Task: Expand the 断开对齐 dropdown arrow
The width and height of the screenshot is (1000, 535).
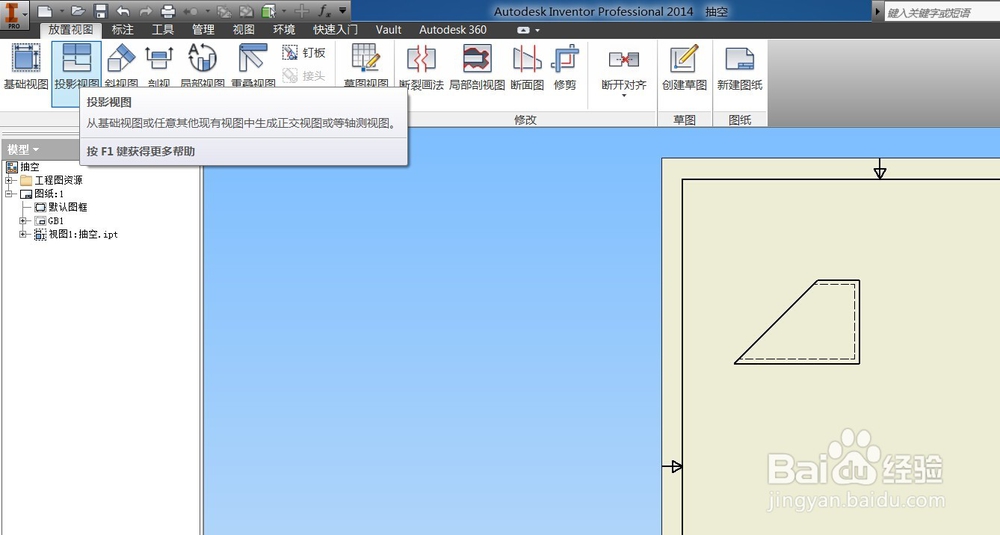Action: 624,96
